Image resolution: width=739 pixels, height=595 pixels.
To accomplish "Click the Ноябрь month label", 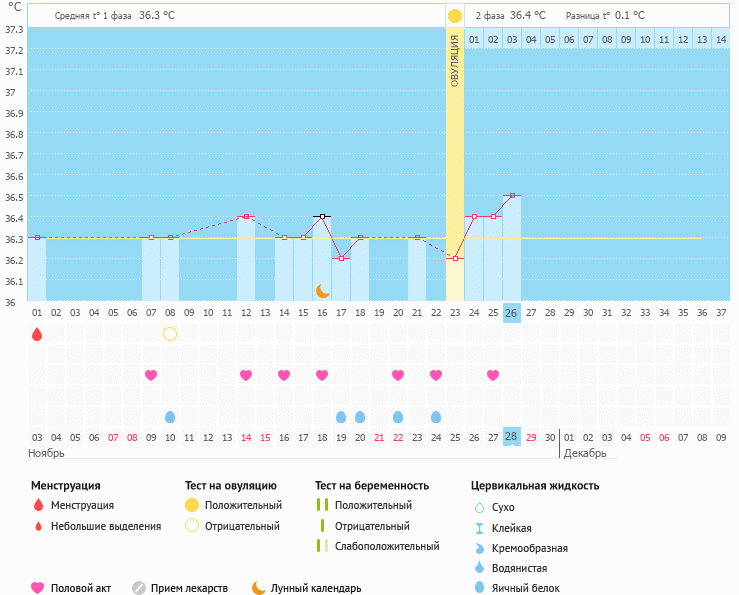I will coord(47,453).
